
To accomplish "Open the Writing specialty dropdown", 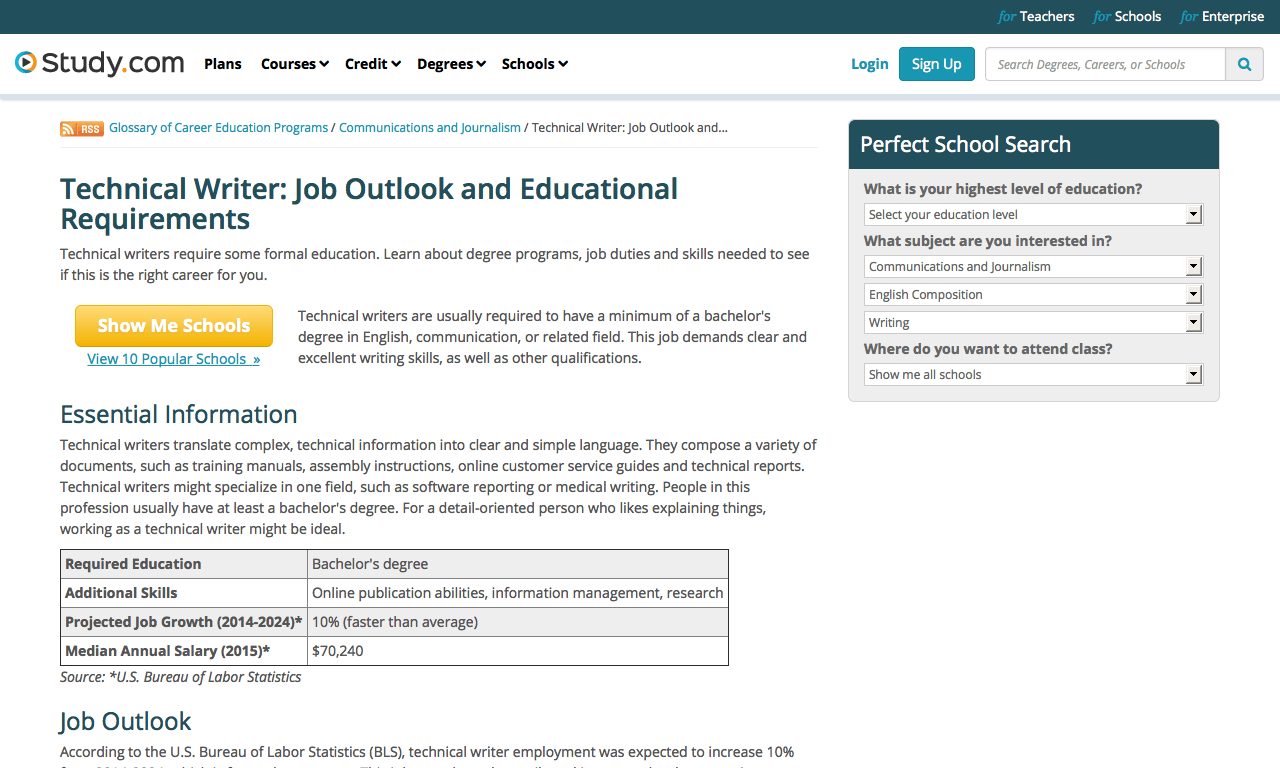I will click(1033, 323).
